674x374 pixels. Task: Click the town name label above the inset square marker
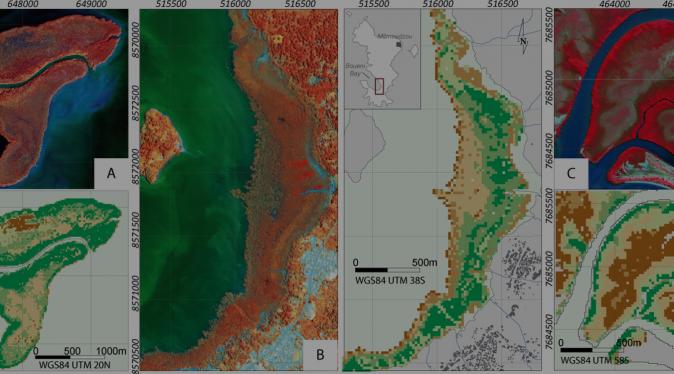[394, 36]
